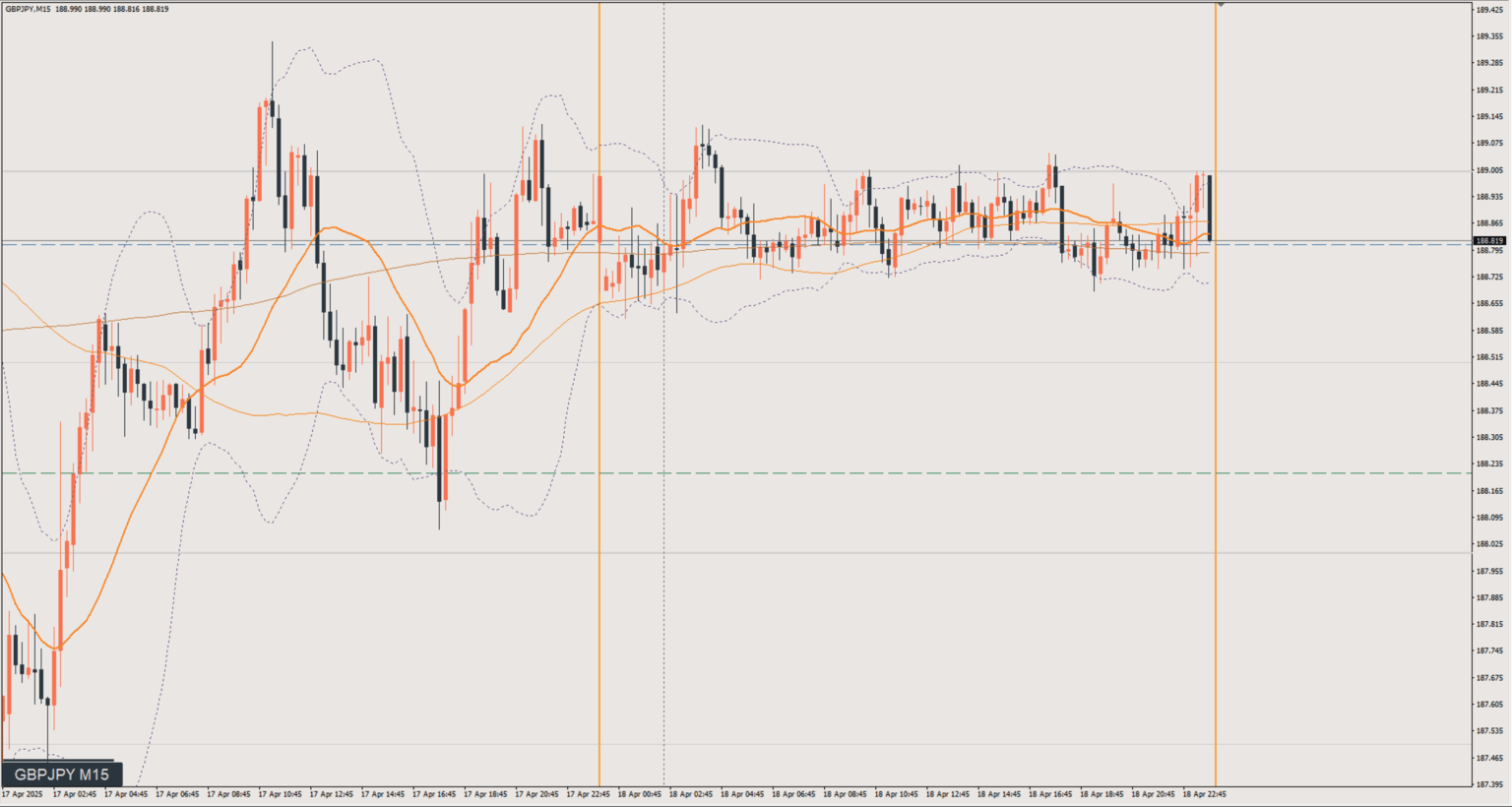Click the 188.025 price axis label
This screenshot has width=1512, height=807.
[x=1489, y=544]
